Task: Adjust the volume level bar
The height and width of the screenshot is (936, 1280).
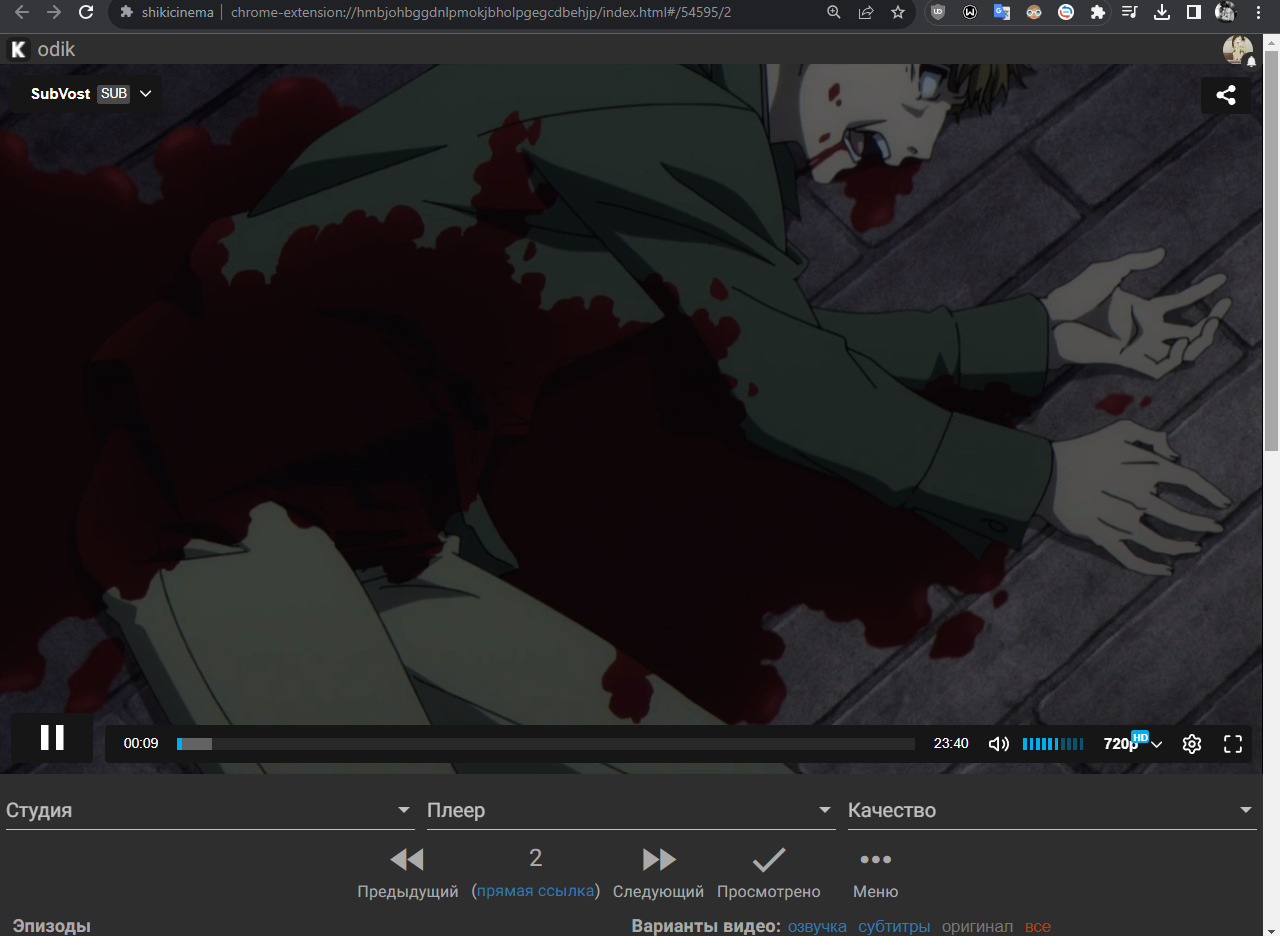Action: 1052,744
